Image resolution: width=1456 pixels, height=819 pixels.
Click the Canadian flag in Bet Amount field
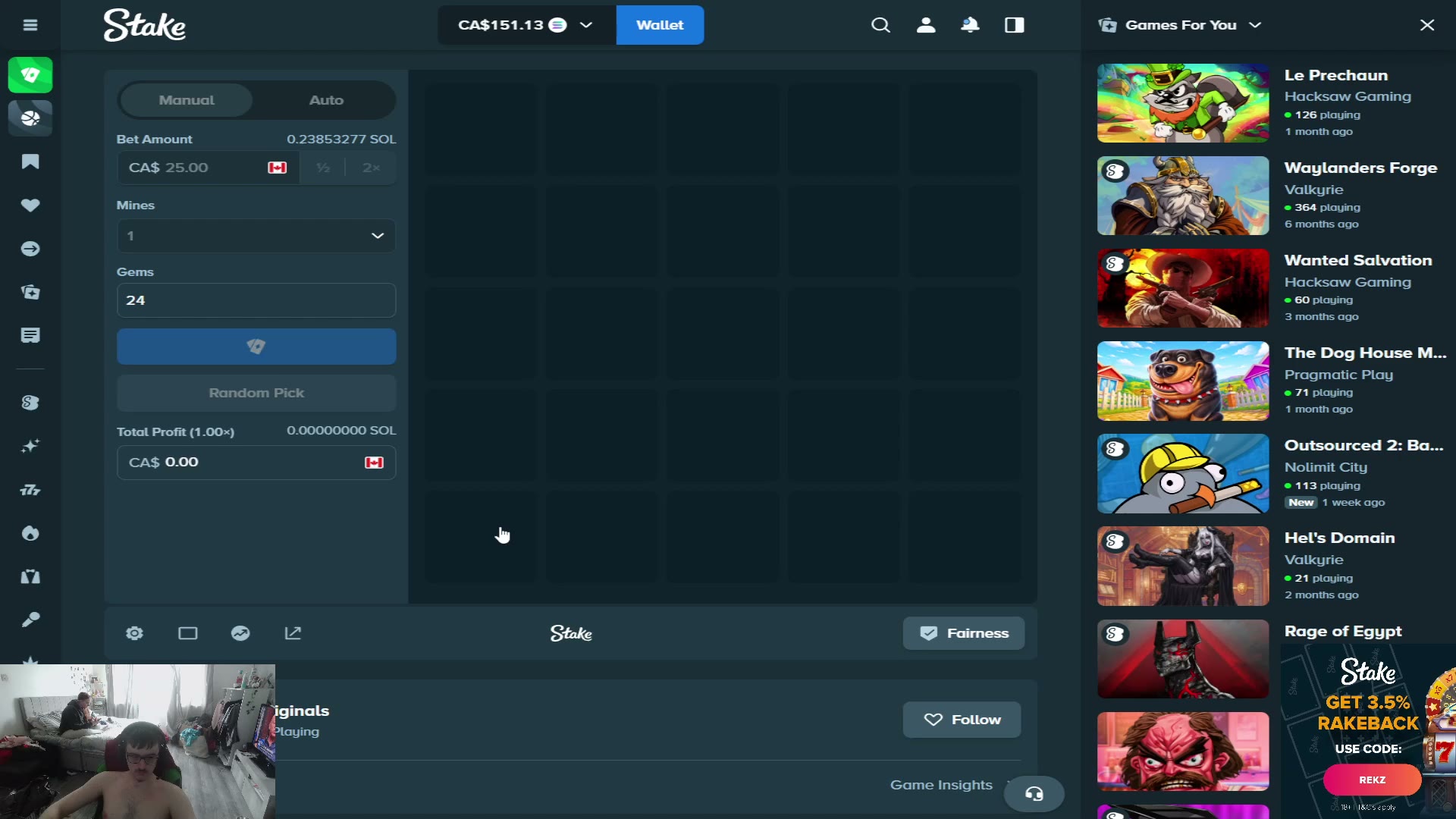278,168
